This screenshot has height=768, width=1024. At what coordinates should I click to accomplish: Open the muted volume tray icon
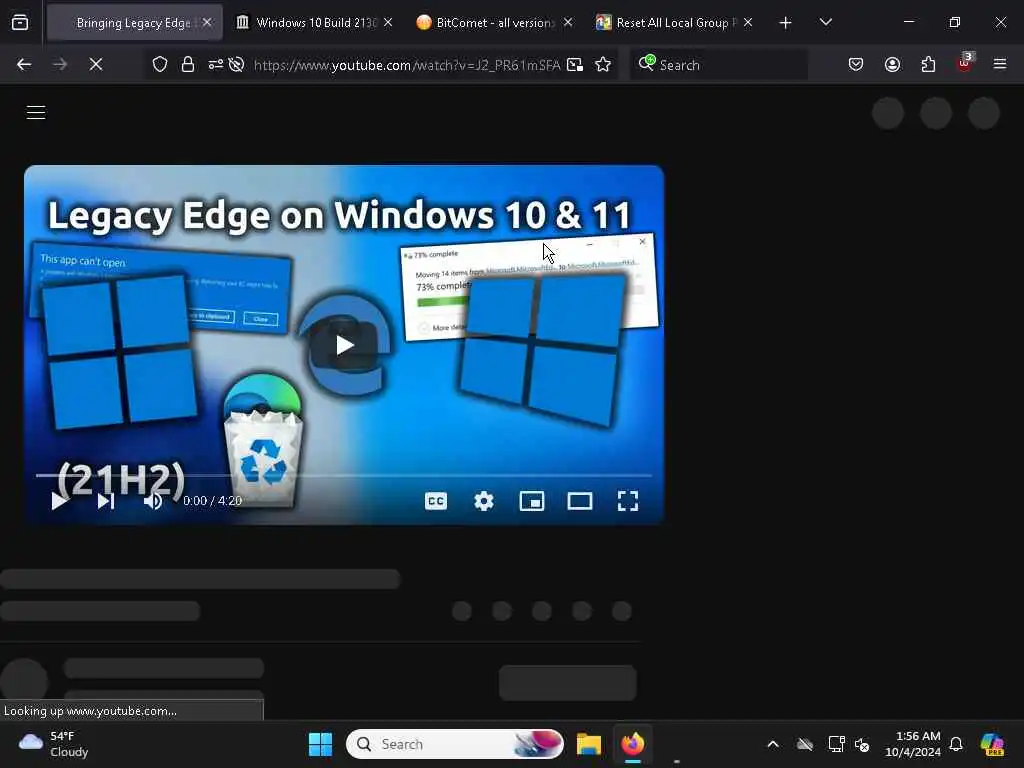862,744
